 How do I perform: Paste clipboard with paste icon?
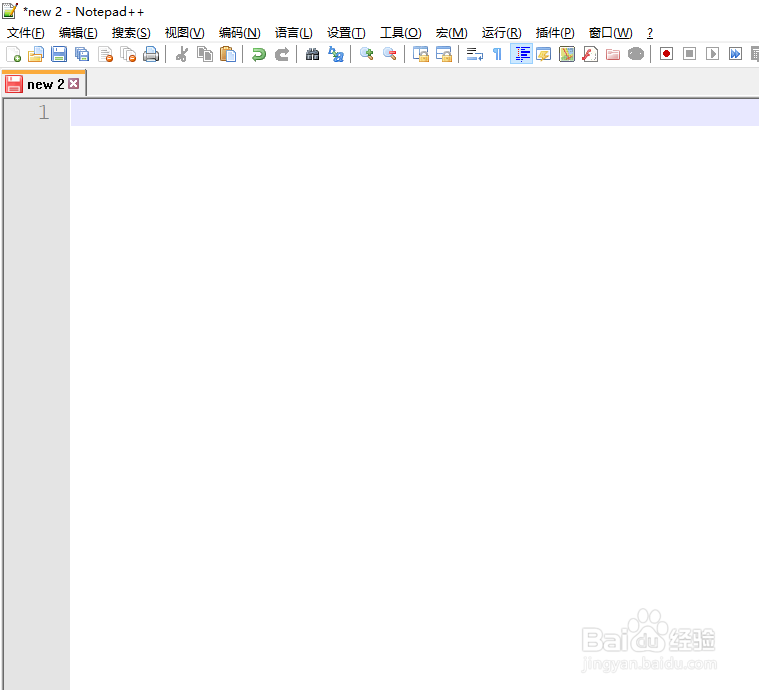[x=228, y=54]
